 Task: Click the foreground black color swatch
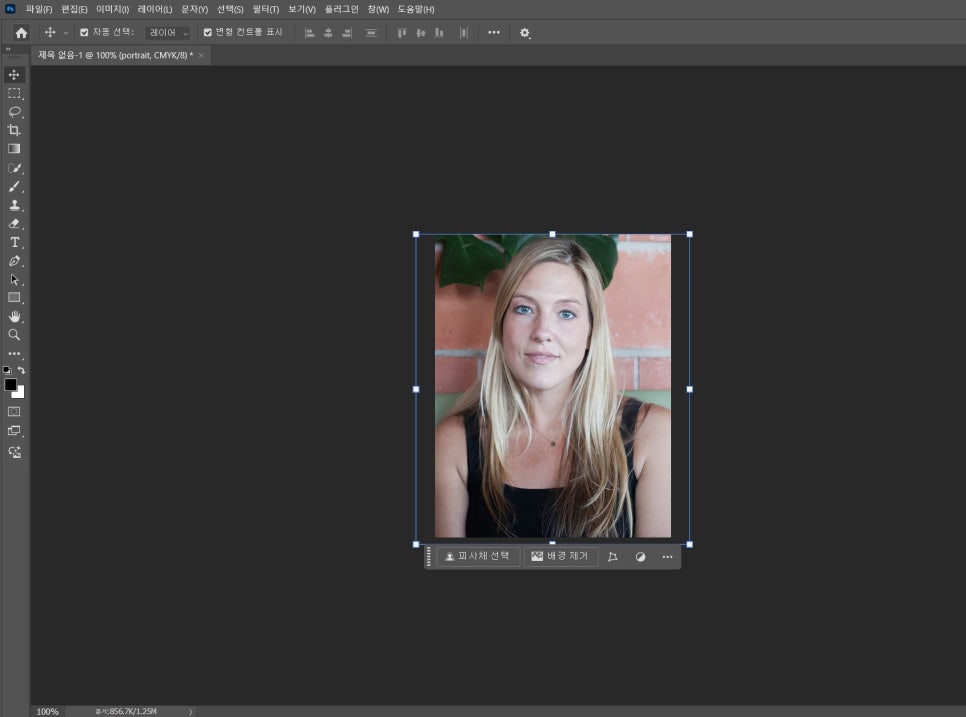[10, 384]
